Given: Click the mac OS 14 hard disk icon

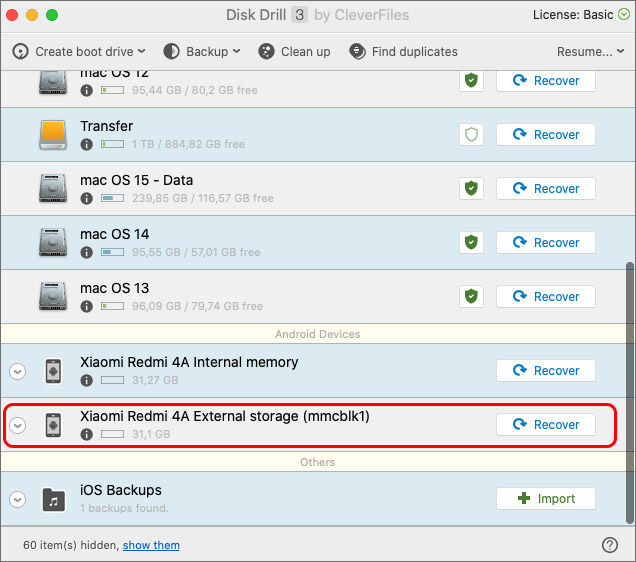Looking at the screenshot, I should 53,242.
